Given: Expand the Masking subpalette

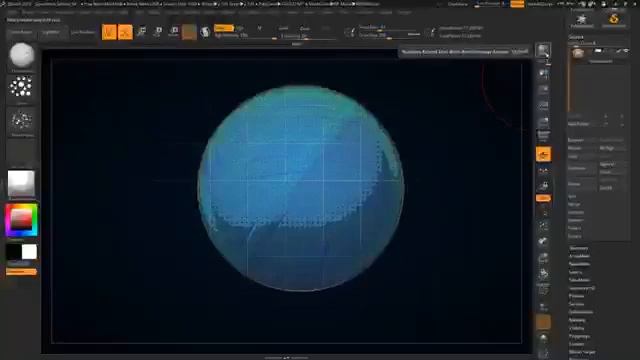Looking at the screenshot, I should pyautogui.click(x=577, y=320).
